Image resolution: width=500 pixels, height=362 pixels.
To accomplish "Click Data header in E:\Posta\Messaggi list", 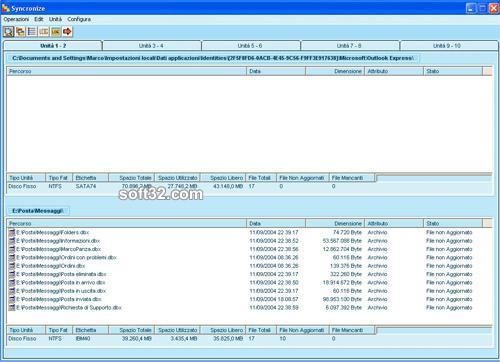I will tap(276, 223).
